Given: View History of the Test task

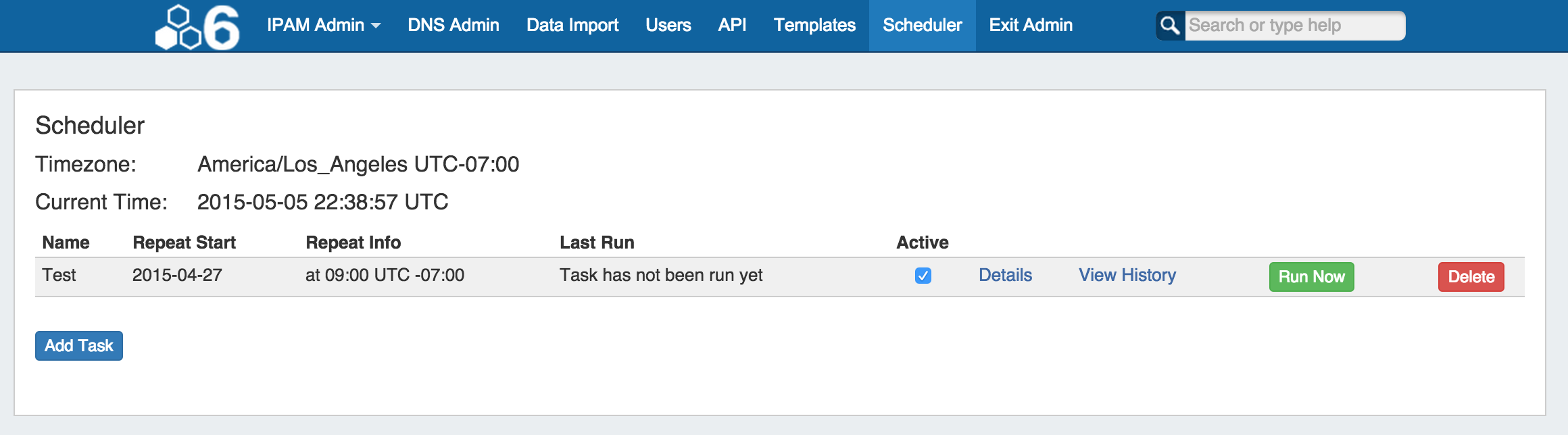Looking at the screenshot, I should 1127,276.
